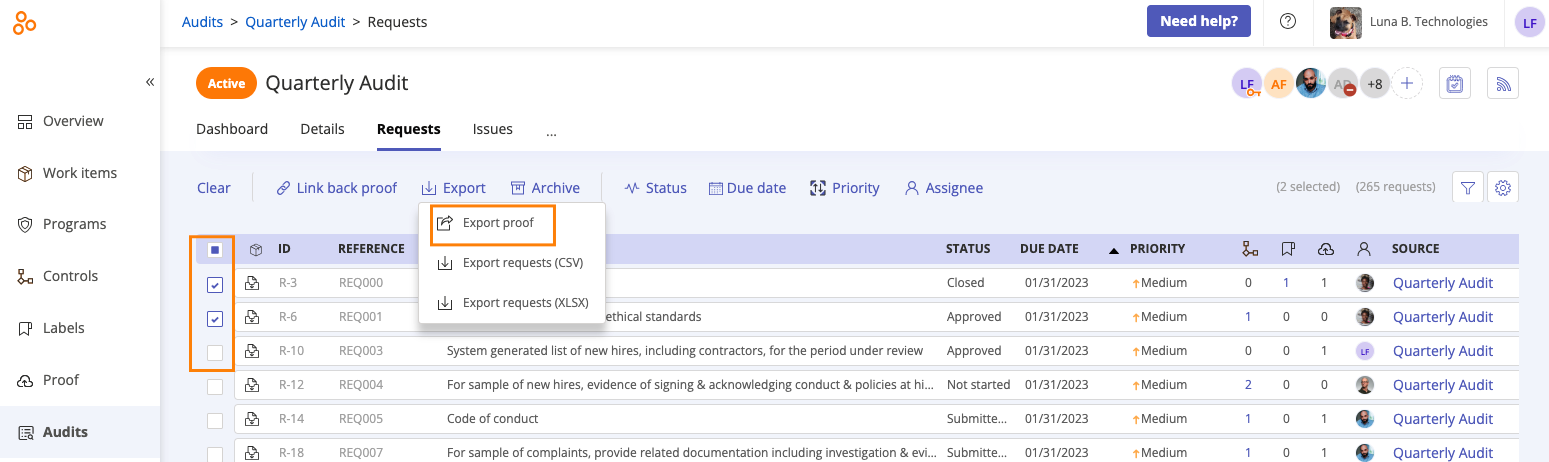Open the Export dropdown

tap(454, 188)
